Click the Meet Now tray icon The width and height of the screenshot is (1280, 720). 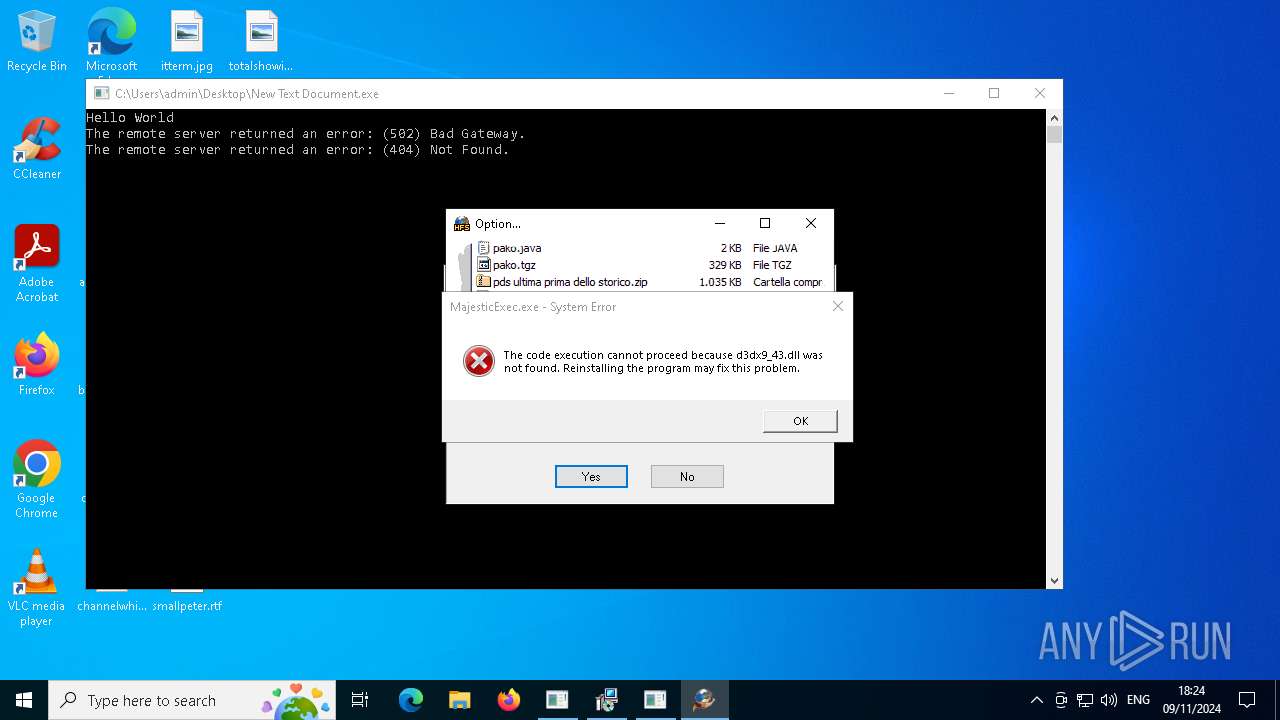pos(1061,700)
